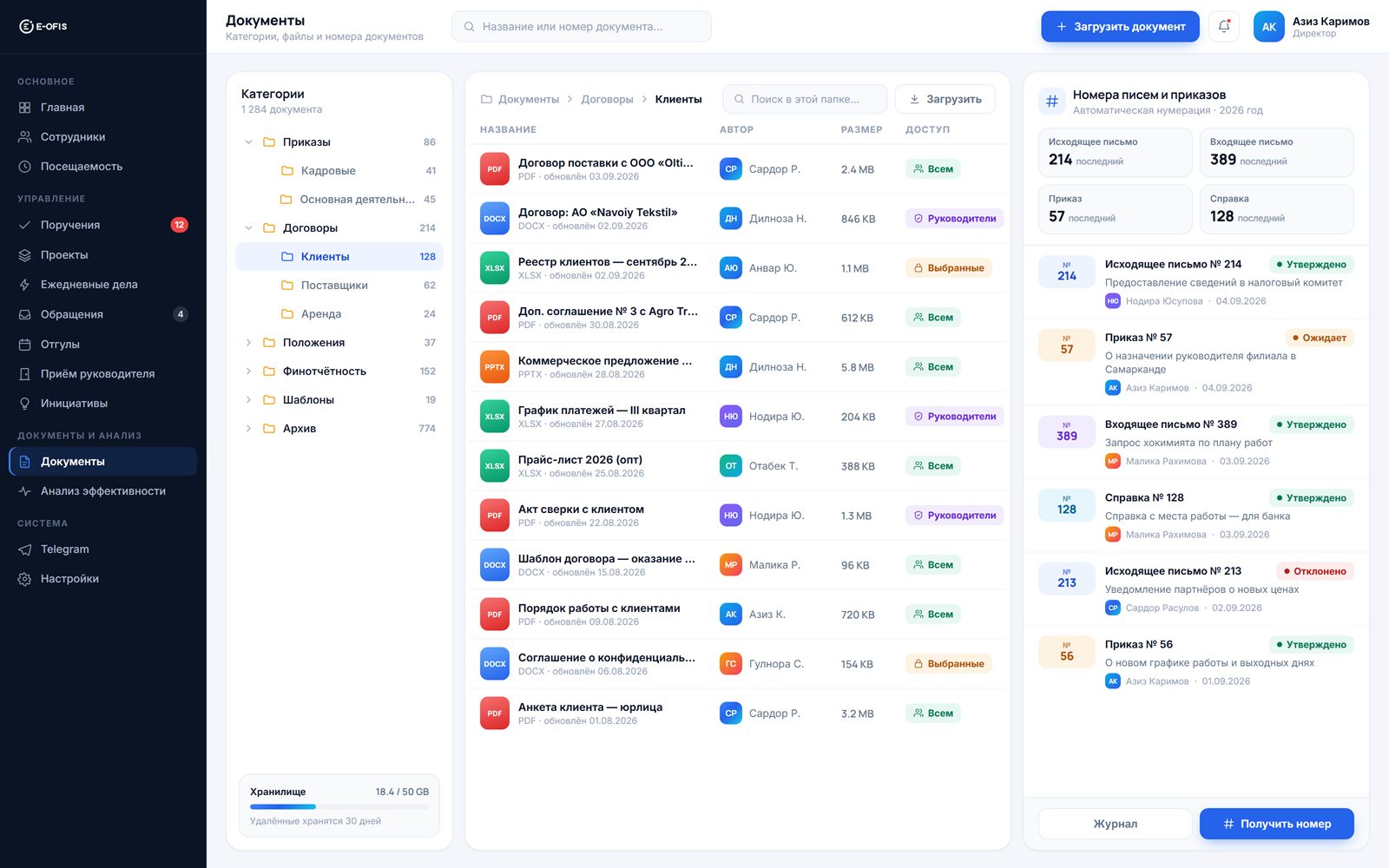This screenshot has height=868, width=1389.
Task: Click DOCX icon of Договор: АО «Navoiy Tekstil»
Action: click(495, 219)
